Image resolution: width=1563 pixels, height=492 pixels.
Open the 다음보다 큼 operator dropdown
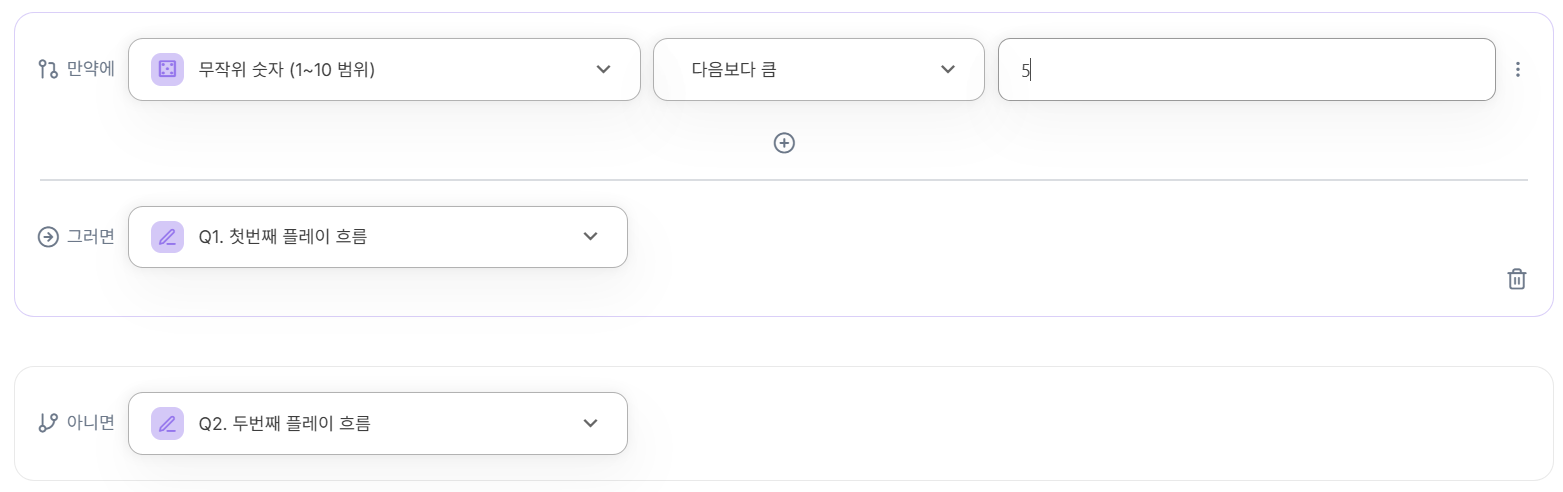[818, 69]
